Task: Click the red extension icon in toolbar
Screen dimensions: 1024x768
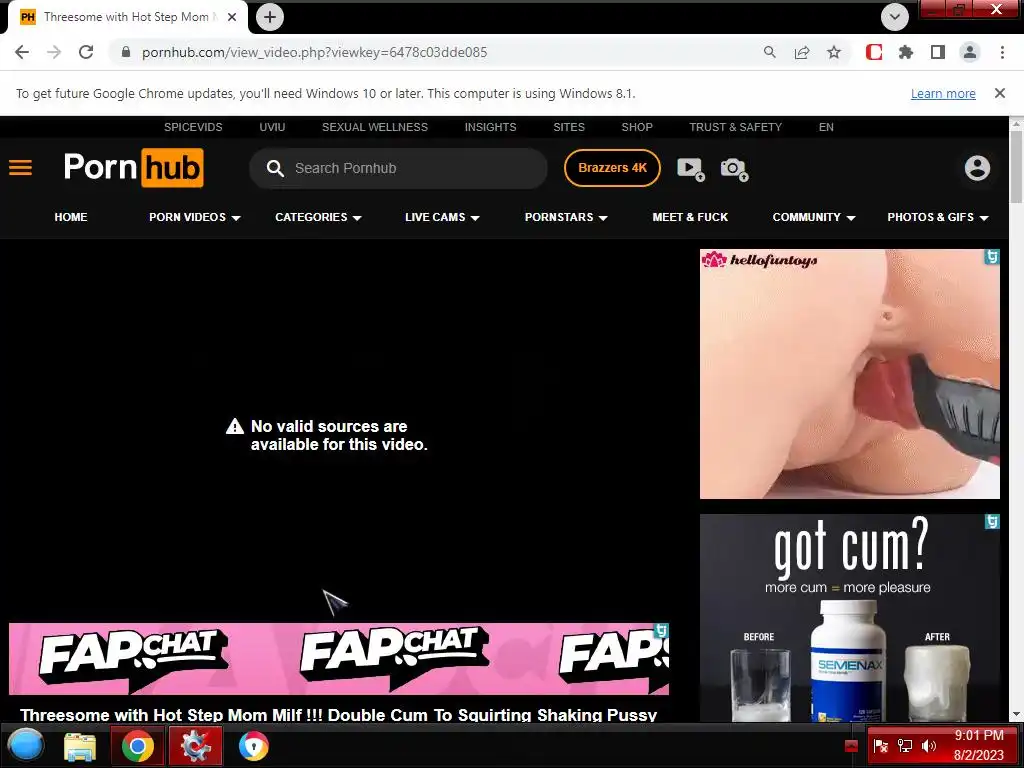Action: tap(874, 52)
